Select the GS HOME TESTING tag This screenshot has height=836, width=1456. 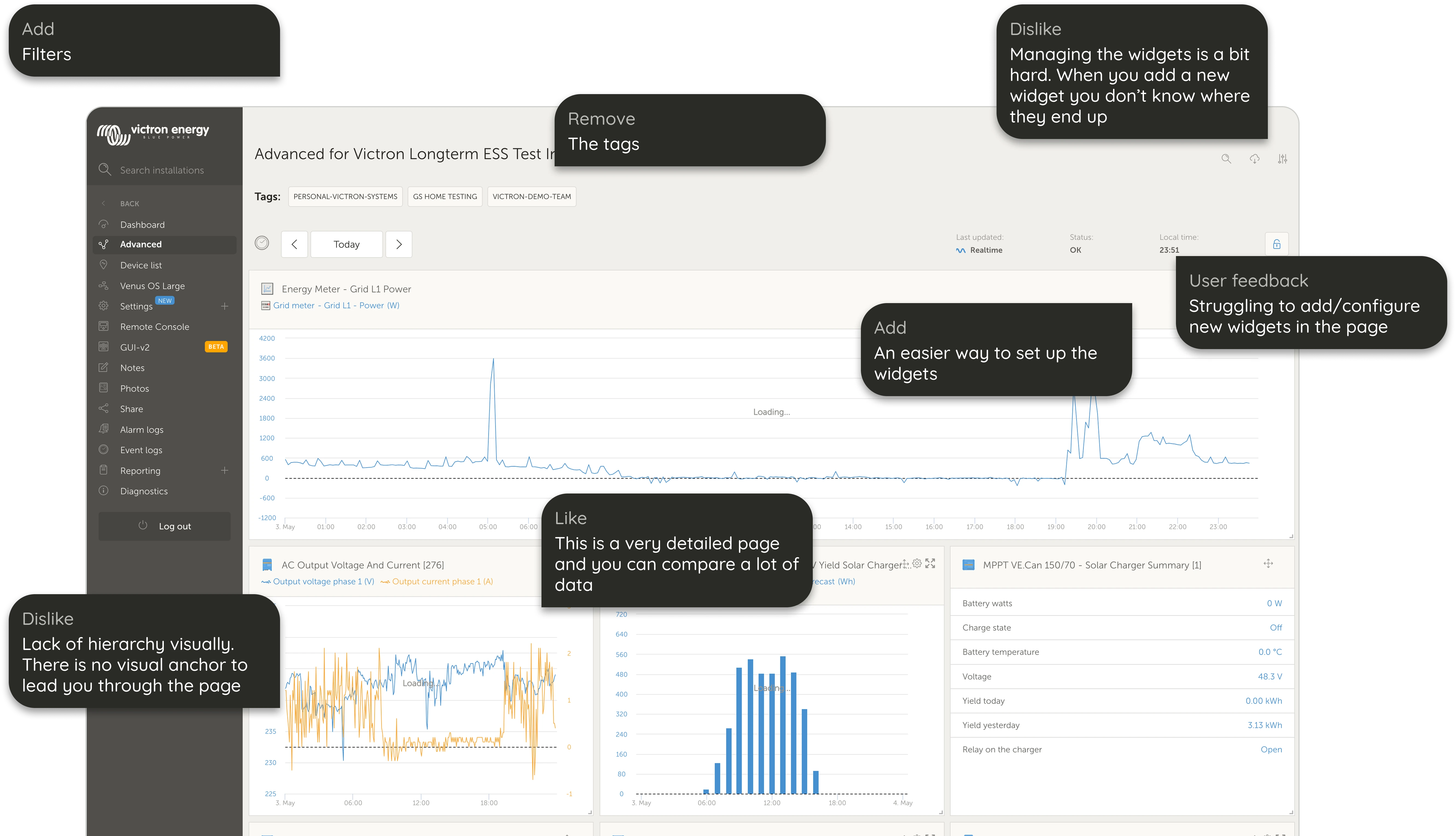[445, 196]
